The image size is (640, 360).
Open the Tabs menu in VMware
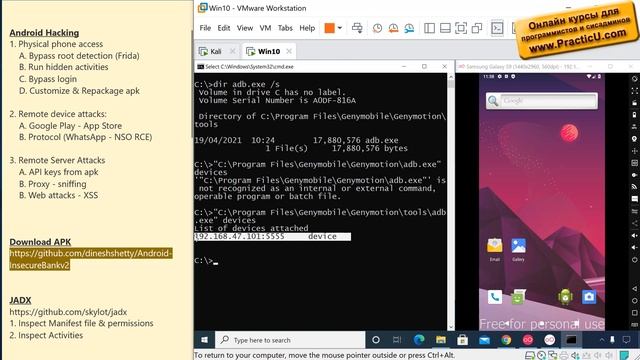[285, 28]
